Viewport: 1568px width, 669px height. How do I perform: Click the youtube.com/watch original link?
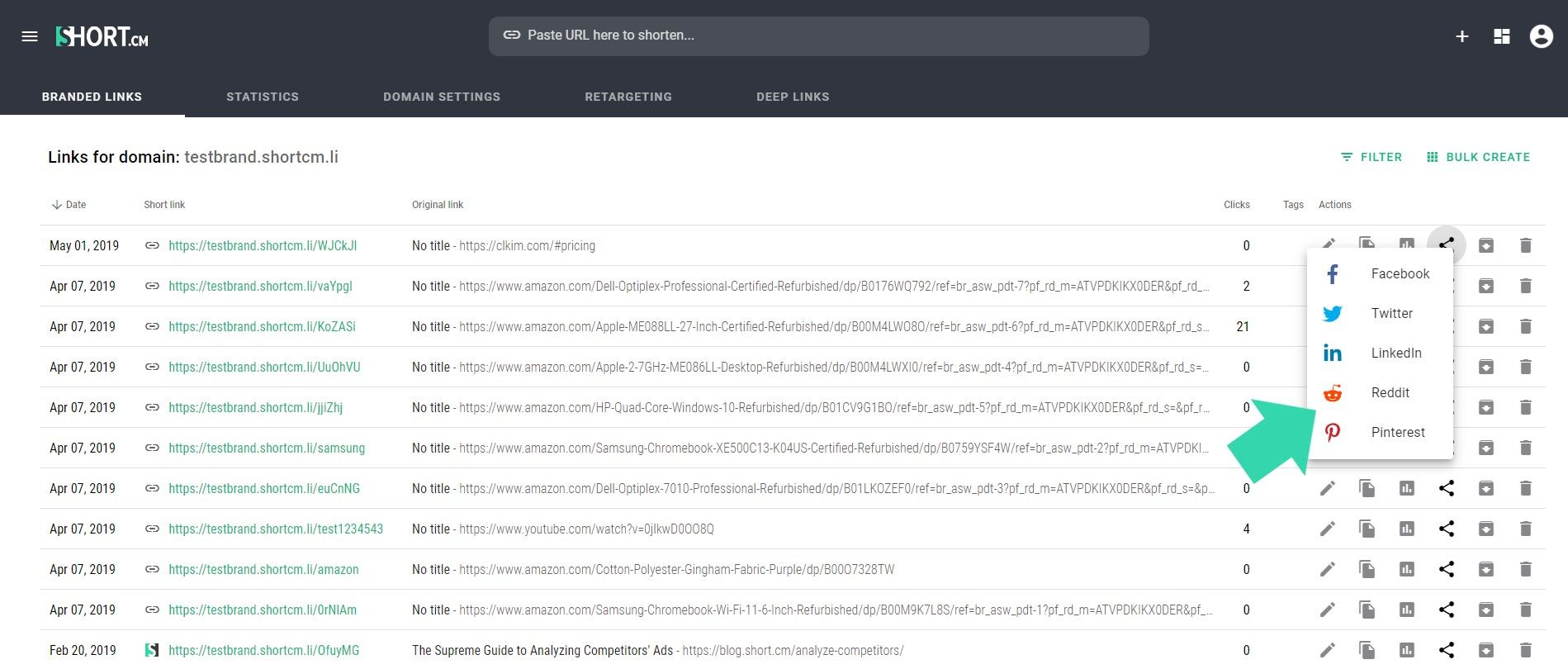(586, 529)
